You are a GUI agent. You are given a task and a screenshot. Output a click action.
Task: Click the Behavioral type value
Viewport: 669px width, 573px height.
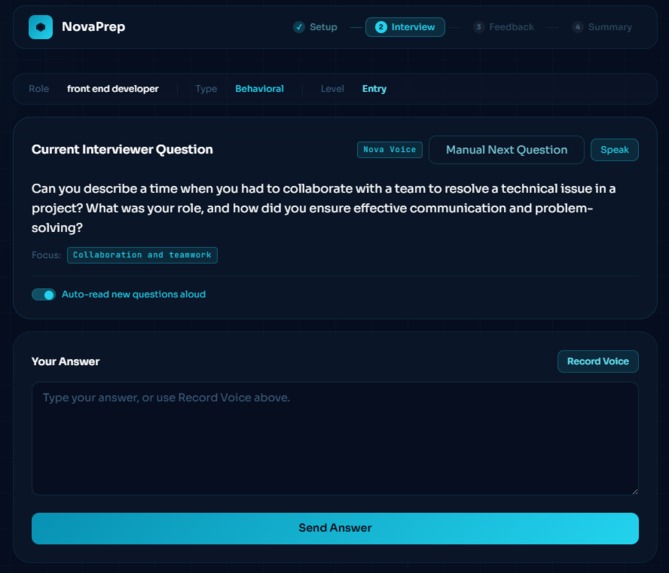259,89
